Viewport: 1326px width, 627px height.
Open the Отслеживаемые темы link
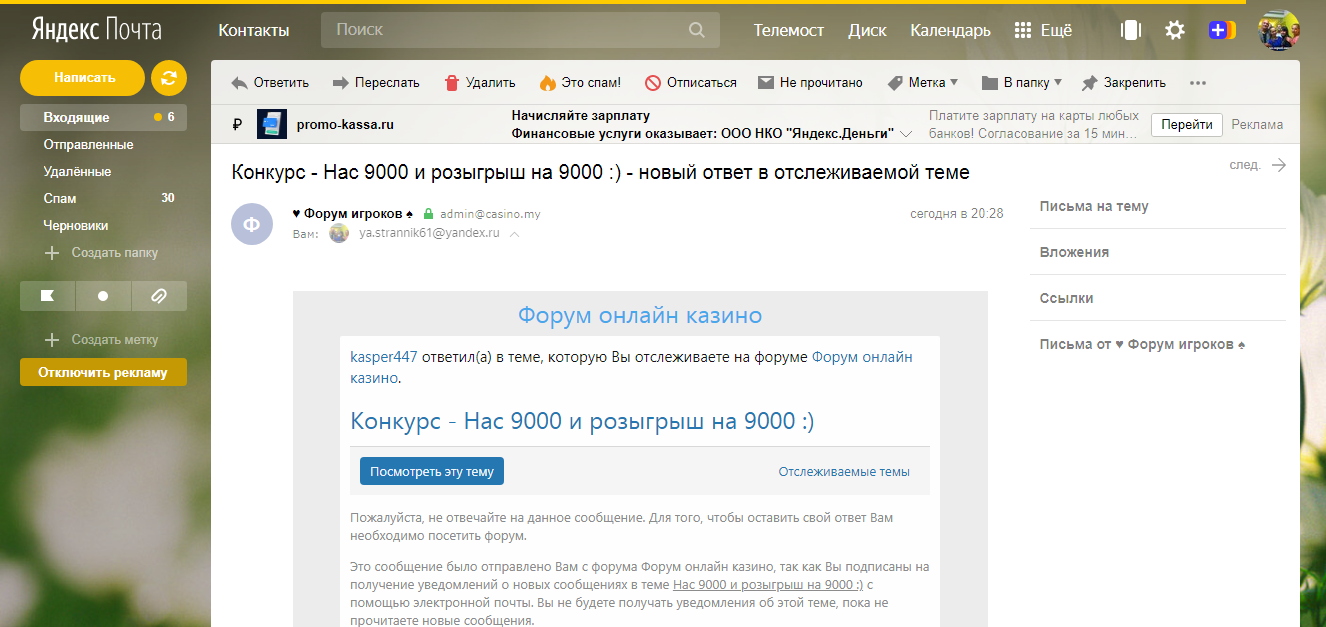(x=844, y=471)
